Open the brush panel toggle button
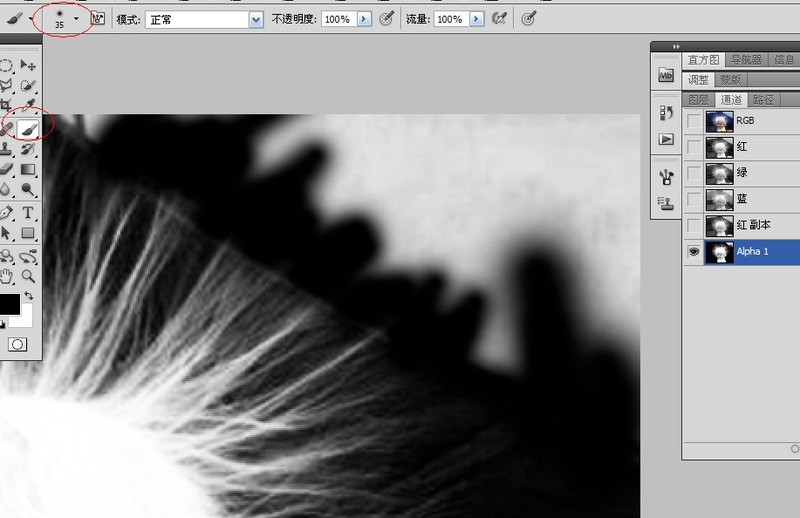 click(x=97, y=19)
